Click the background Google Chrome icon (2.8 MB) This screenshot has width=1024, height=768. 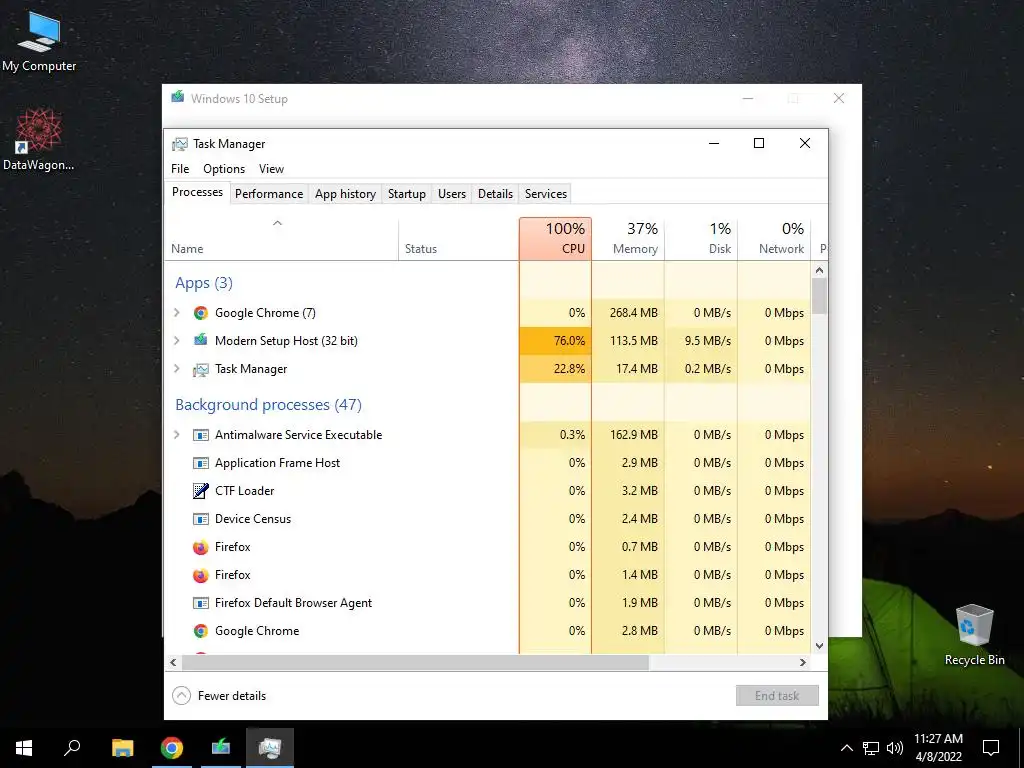[200, 631]
